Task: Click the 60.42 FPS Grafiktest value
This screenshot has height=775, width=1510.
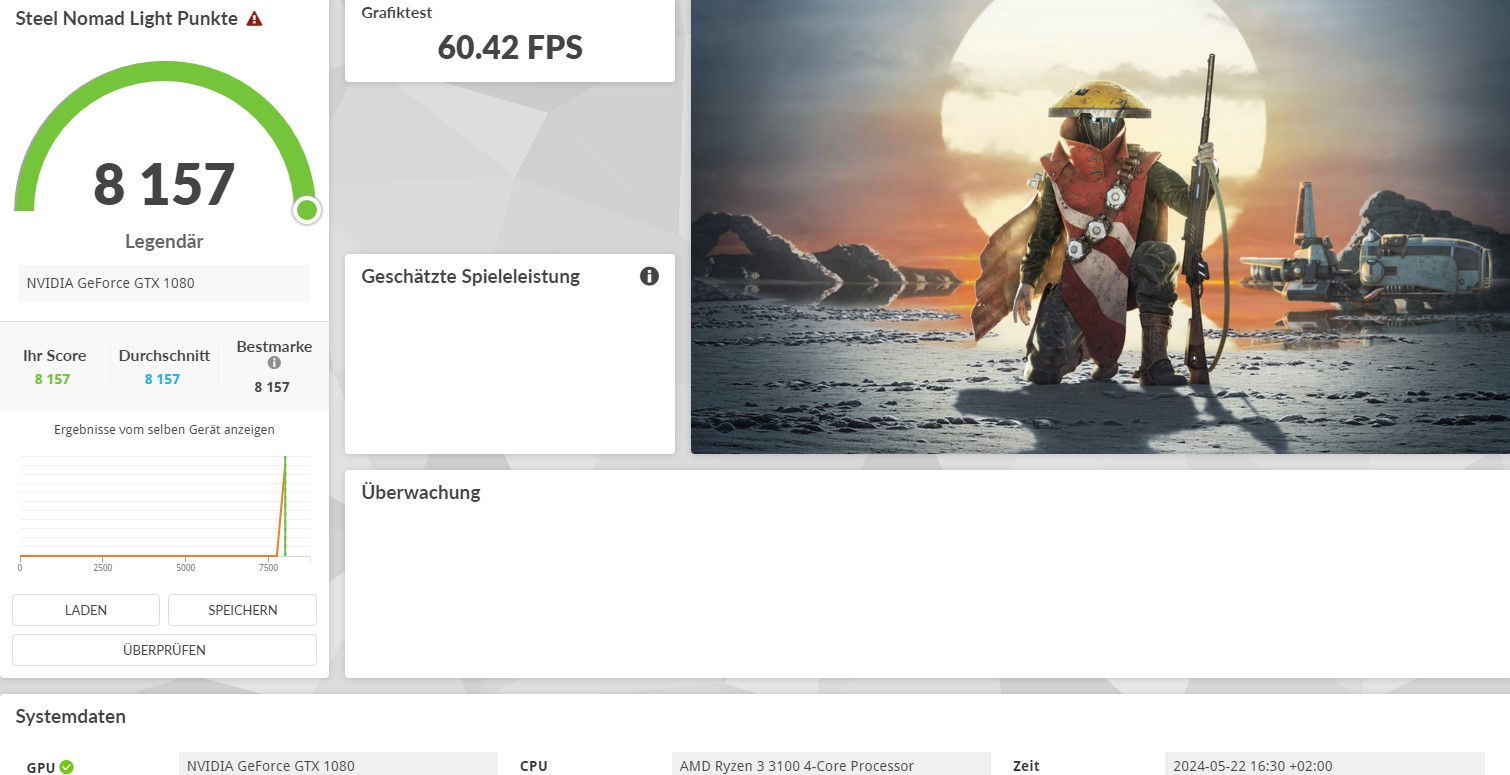Action: 510,47
